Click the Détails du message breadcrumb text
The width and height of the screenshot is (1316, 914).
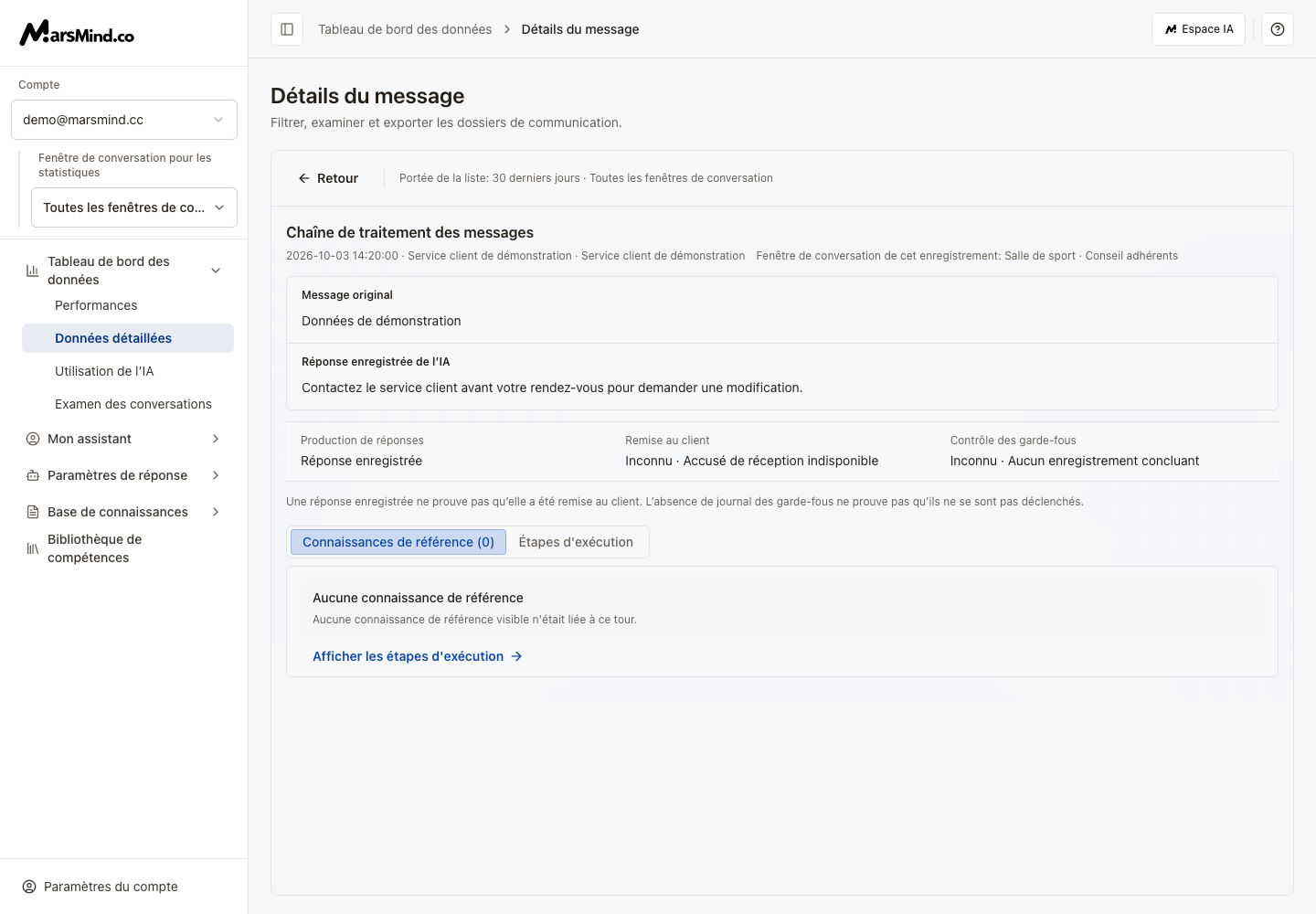(580, 29)
